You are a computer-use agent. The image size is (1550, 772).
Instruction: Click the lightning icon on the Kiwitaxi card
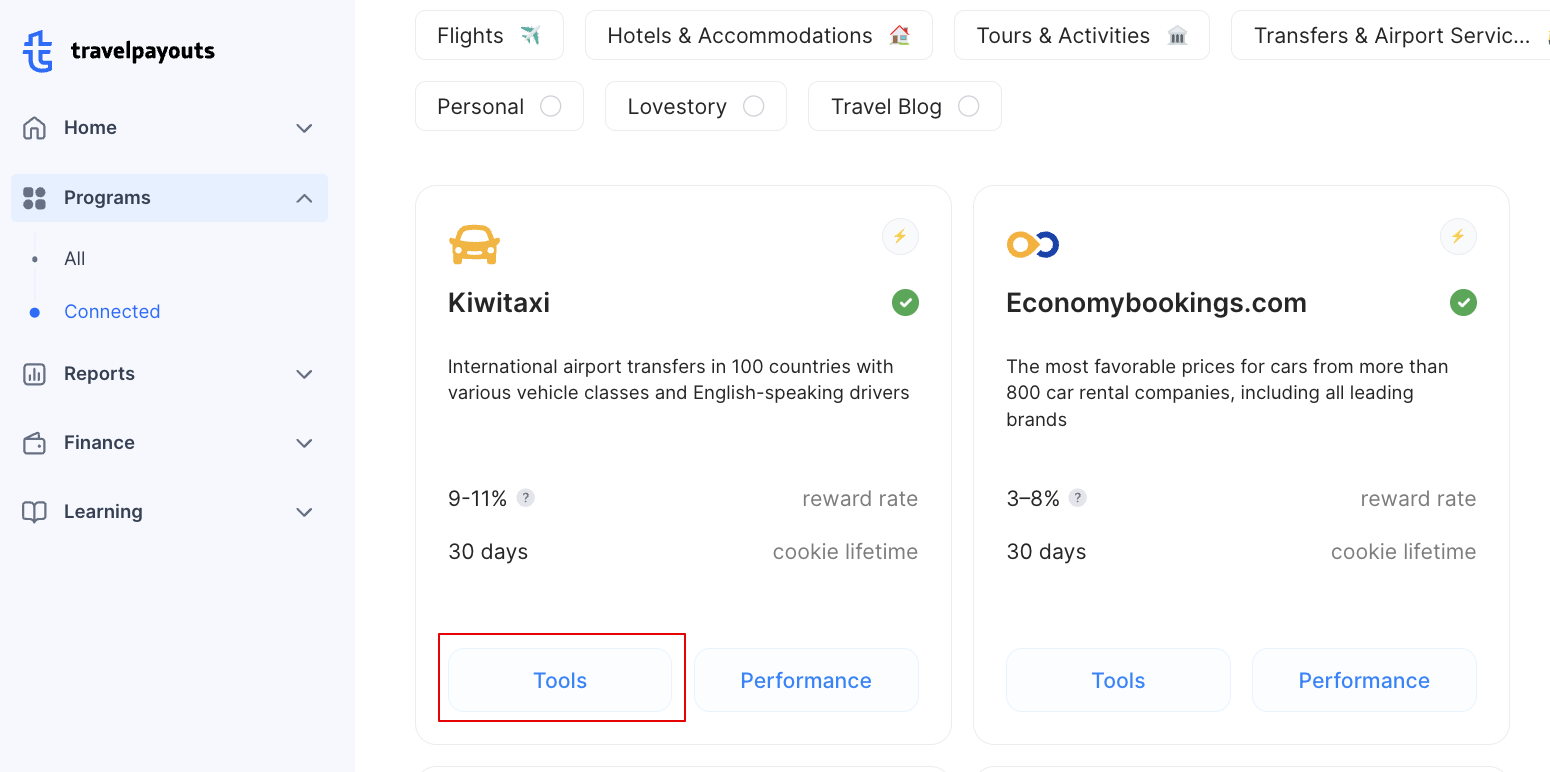pyautogui.click(x=899, y=236)
